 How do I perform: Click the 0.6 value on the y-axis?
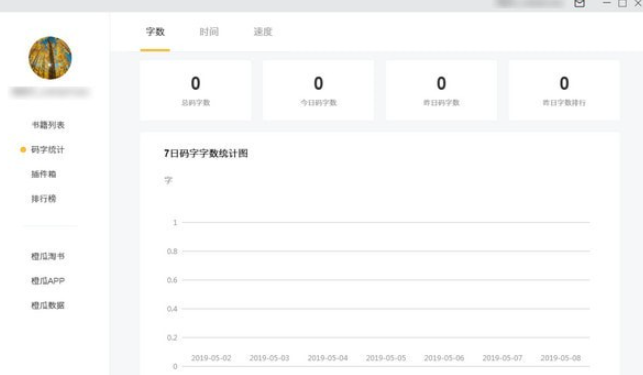coord(172,280)
